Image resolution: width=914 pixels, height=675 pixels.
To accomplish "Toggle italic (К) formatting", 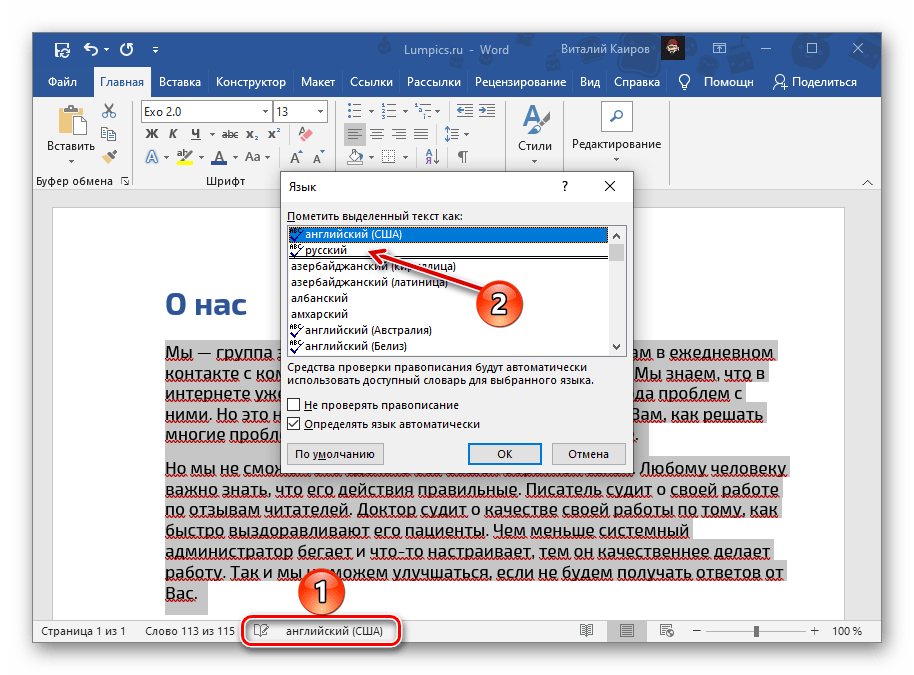I will pyautogui.click(x=173, y=134).
